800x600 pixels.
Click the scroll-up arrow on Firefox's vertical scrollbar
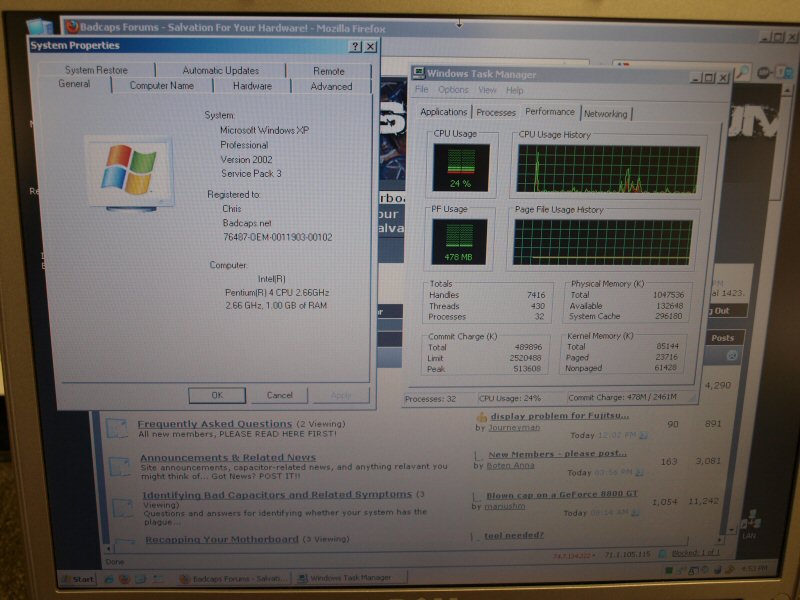[788, 90]
